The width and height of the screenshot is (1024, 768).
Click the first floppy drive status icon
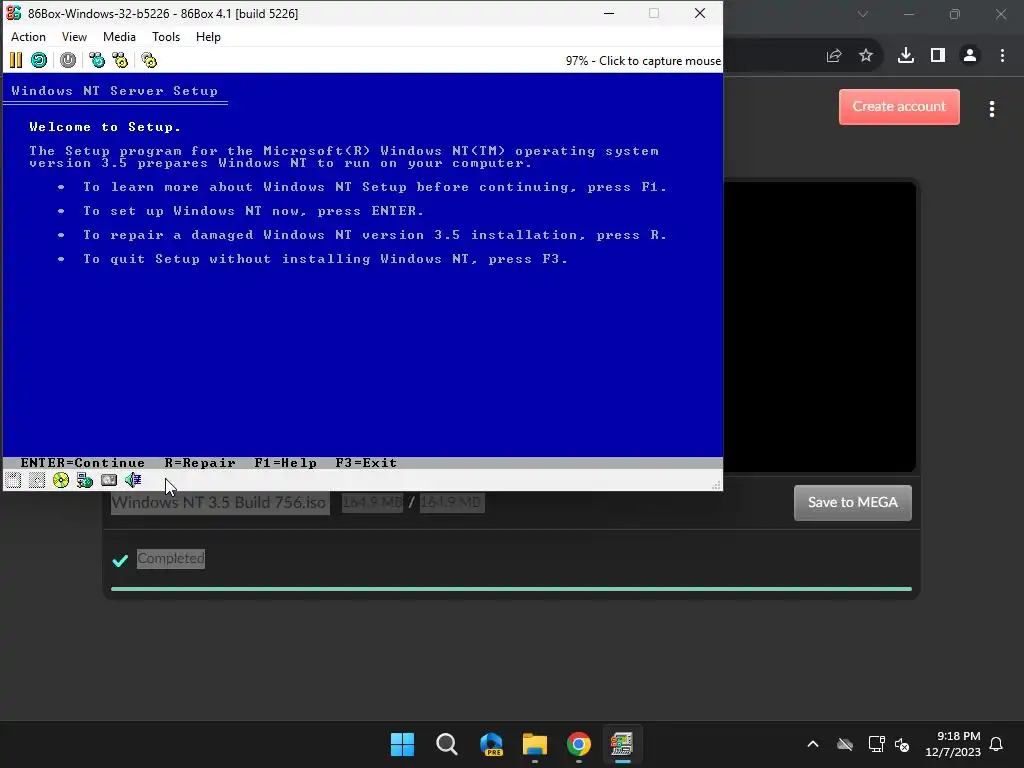coord(13,481)
